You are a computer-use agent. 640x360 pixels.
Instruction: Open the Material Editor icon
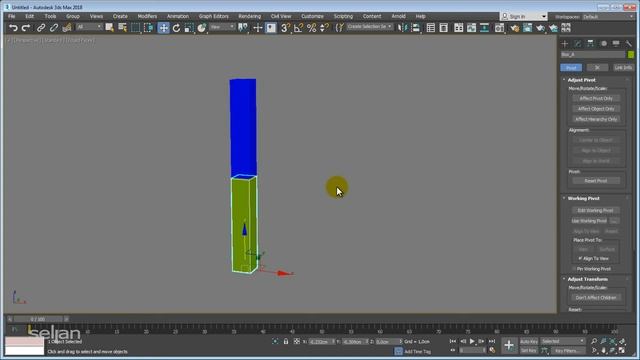click(499, 28)
